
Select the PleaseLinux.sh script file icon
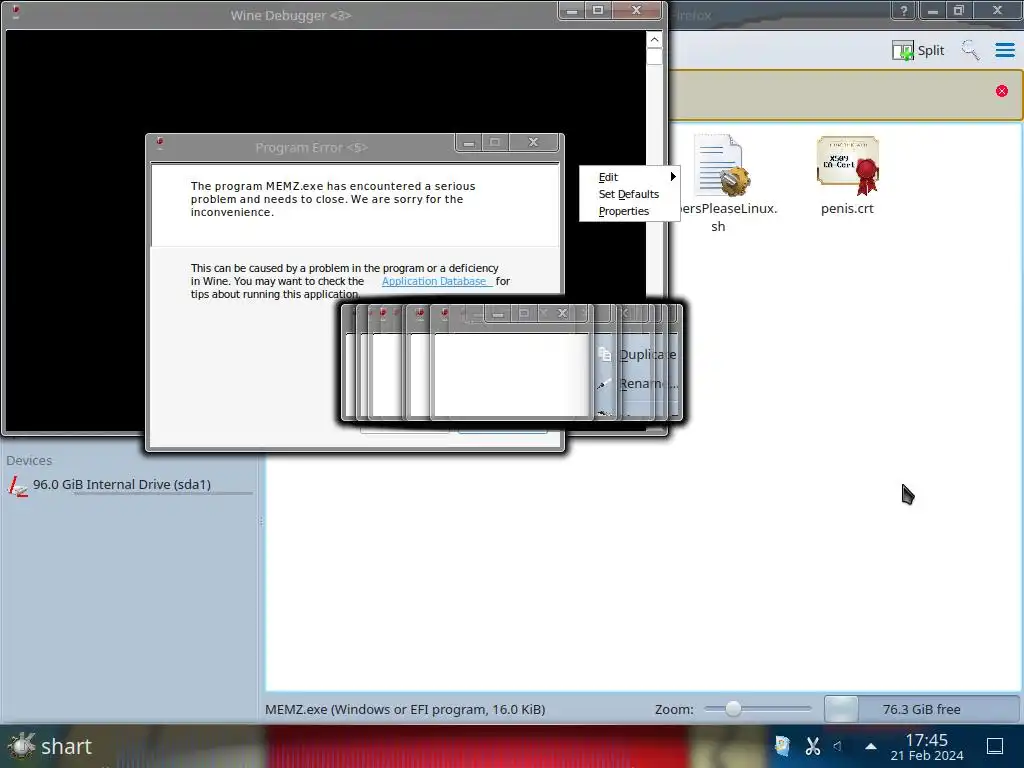coord(722,165)
